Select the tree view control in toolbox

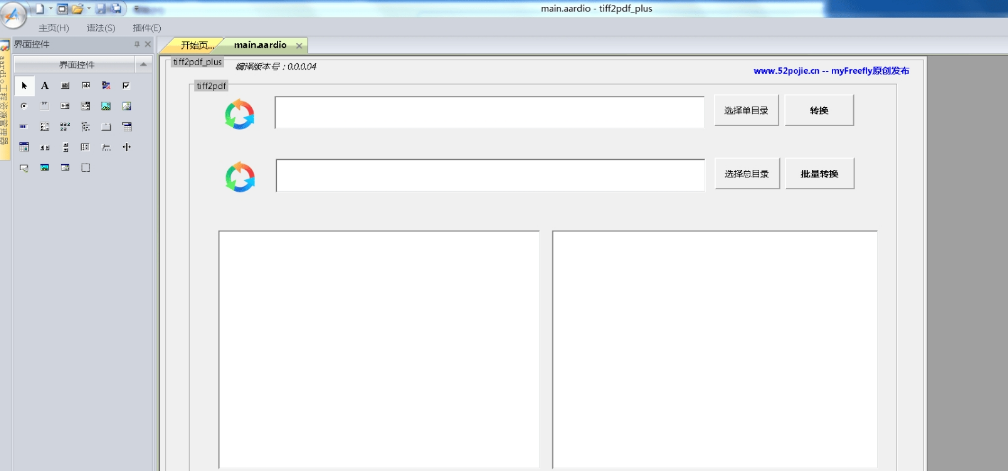[x=86, y=127]
